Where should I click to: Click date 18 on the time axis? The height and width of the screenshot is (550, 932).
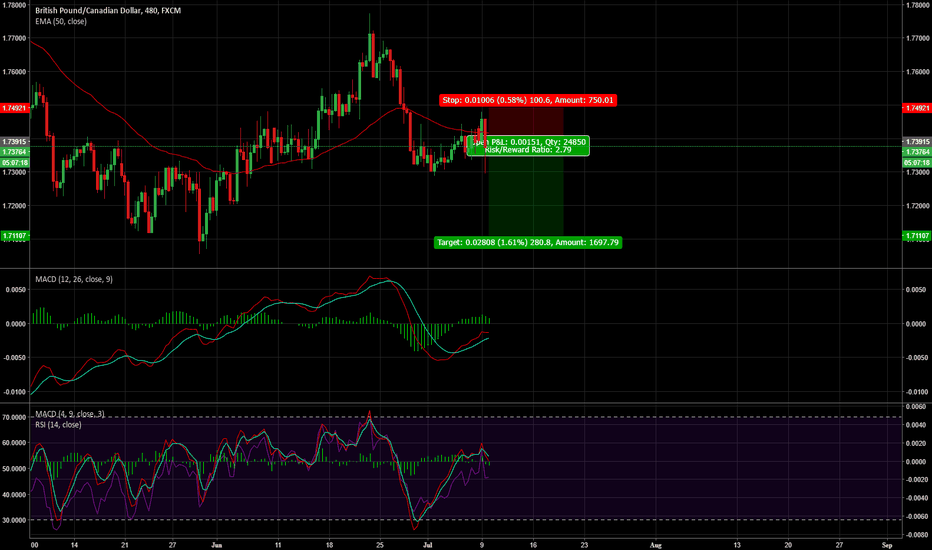click(x=329, y=545)
